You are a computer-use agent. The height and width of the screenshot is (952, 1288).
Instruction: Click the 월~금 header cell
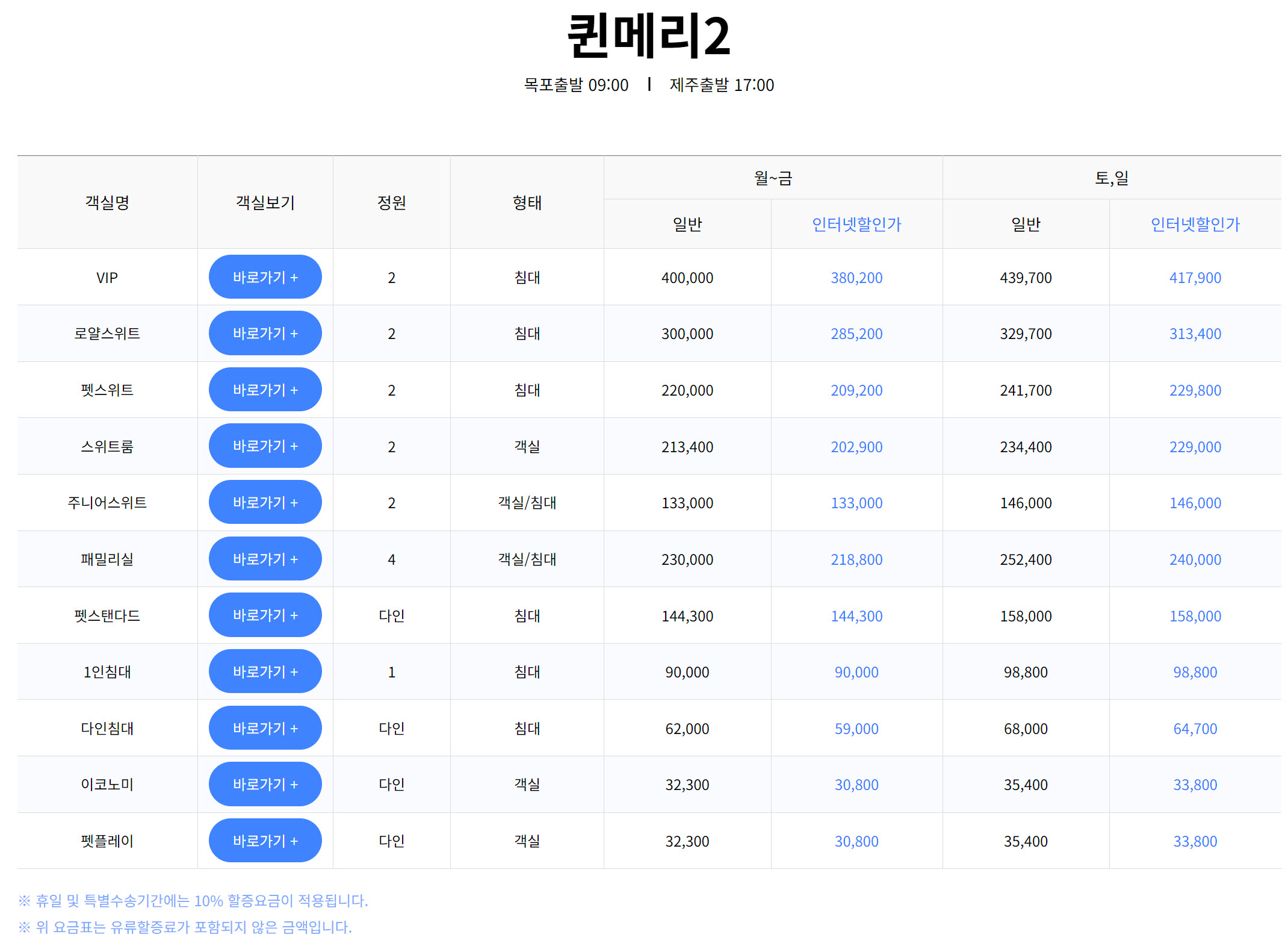(773, 178)
